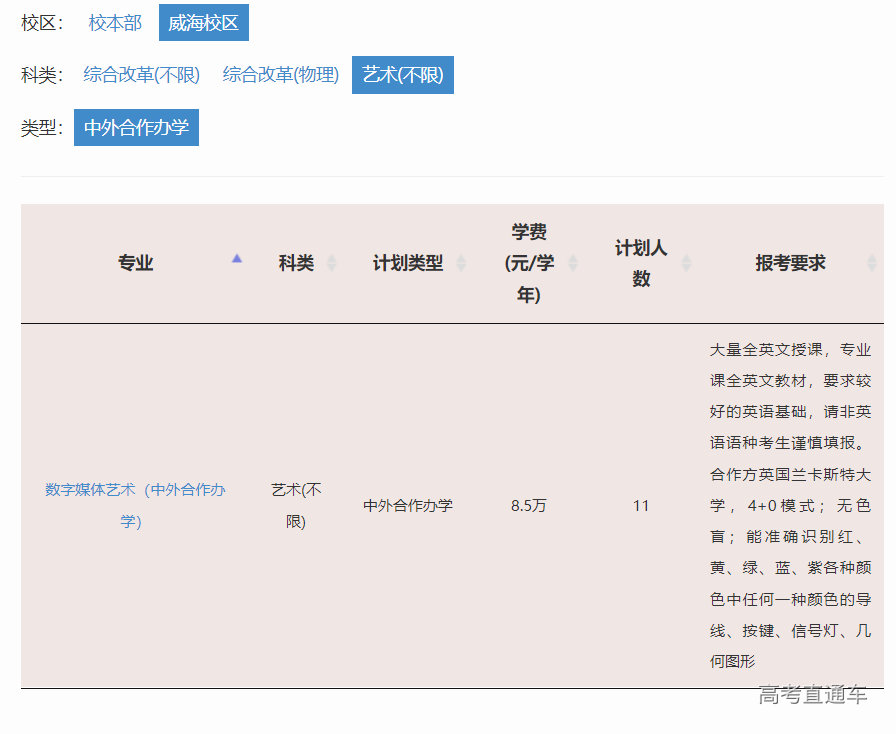Open the 数字媒体艺术（中外合作办学） program link
Image resolution: width=896 pixels, height=734 pixels.
(x=135, y=505)
